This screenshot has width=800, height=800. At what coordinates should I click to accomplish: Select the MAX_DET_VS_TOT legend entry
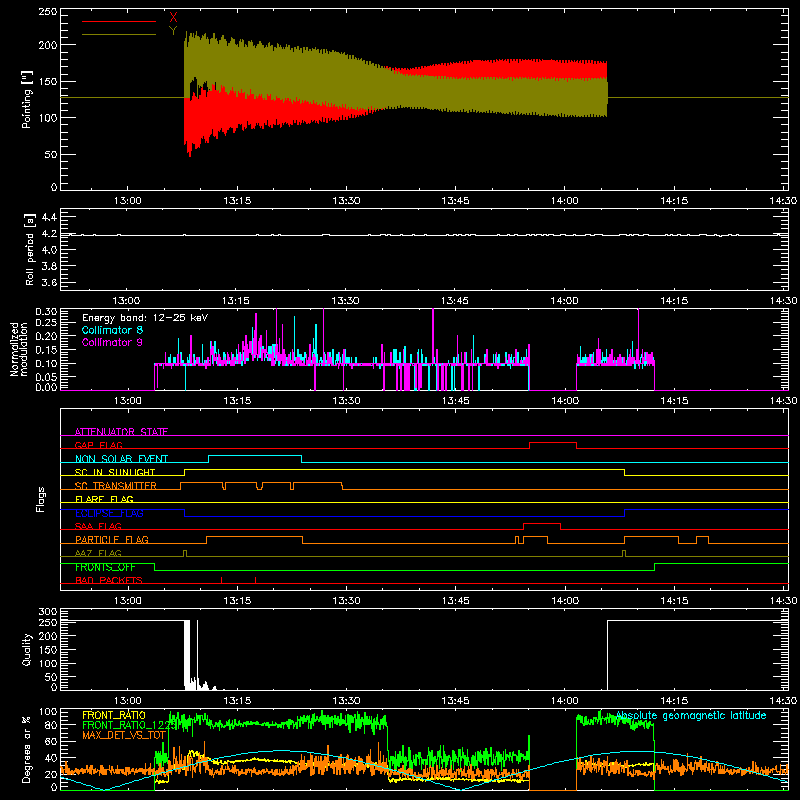coord(124,735)
